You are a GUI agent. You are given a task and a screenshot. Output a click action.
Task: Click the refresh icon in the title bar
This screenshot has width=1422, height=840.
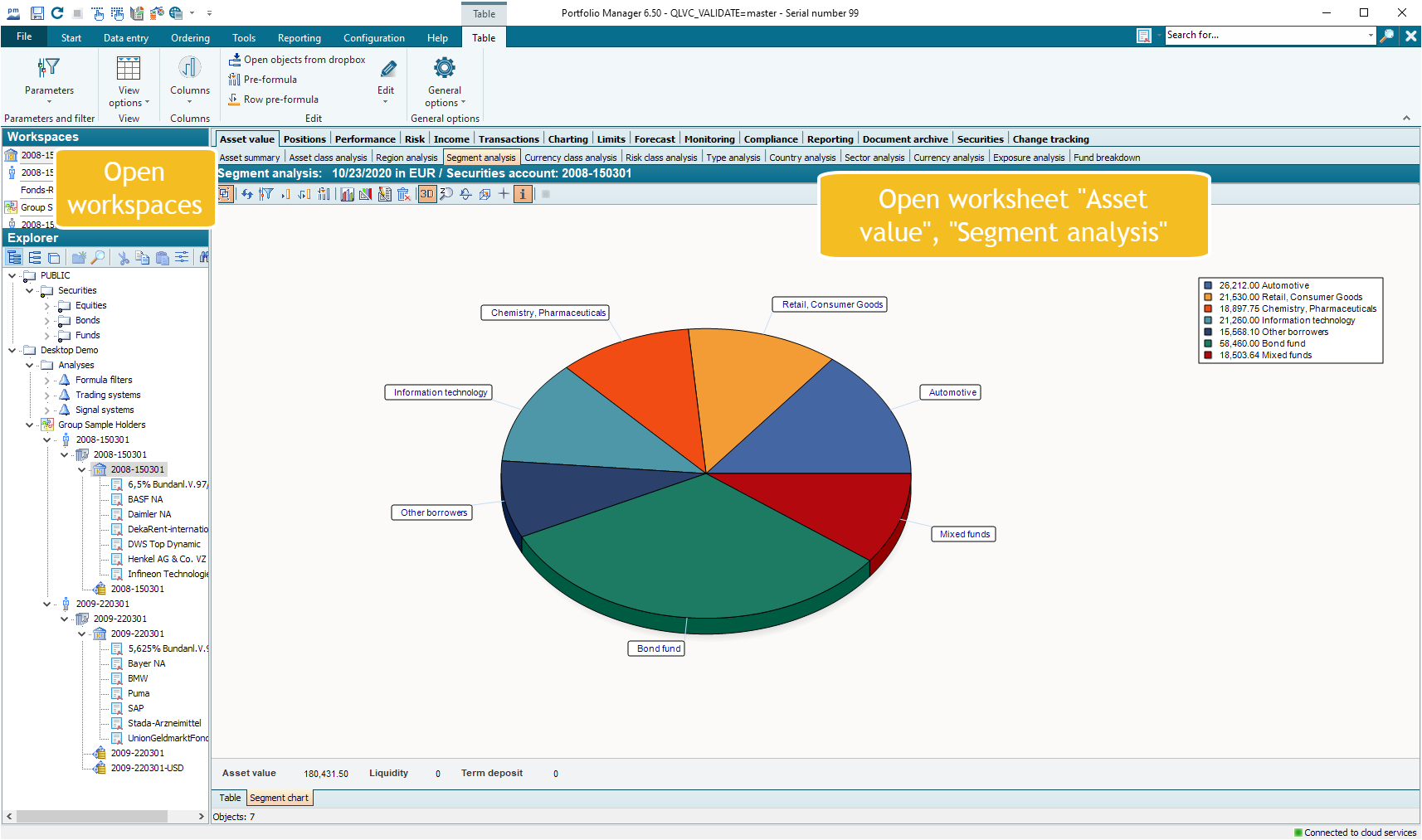click(57, 12)
